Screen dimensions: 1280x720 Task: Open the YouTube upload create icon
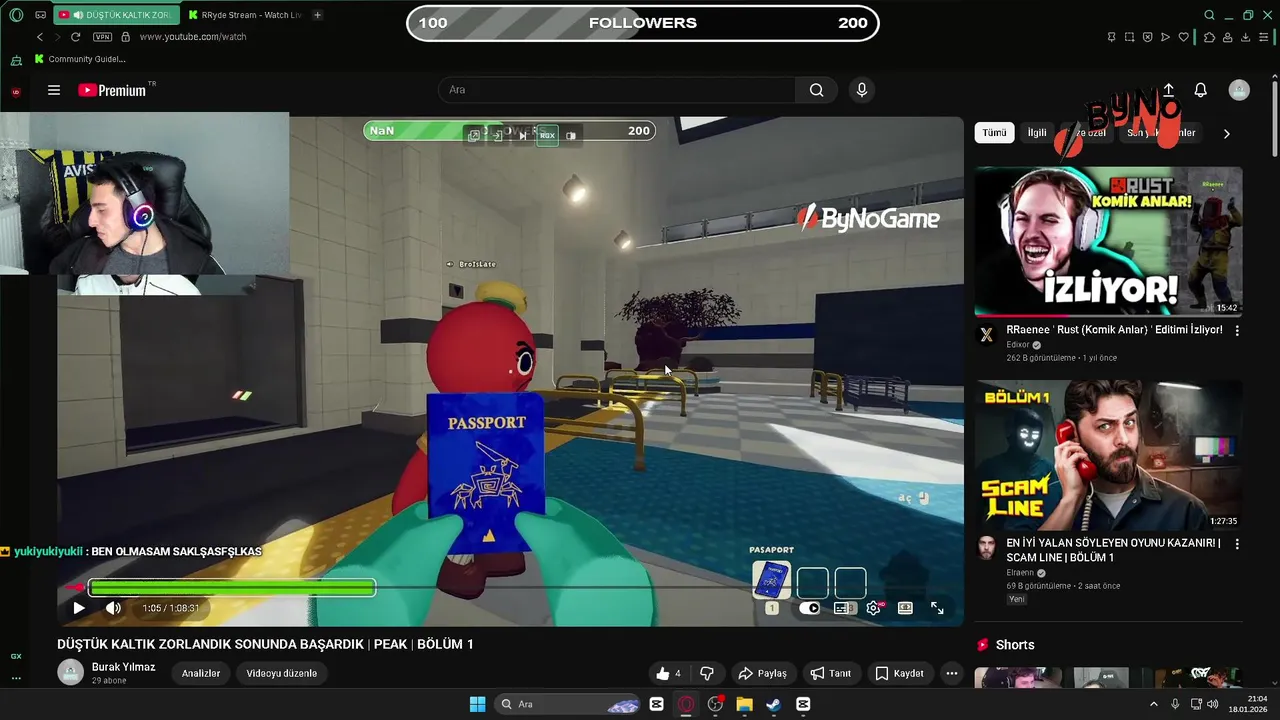coord(1168,90)
